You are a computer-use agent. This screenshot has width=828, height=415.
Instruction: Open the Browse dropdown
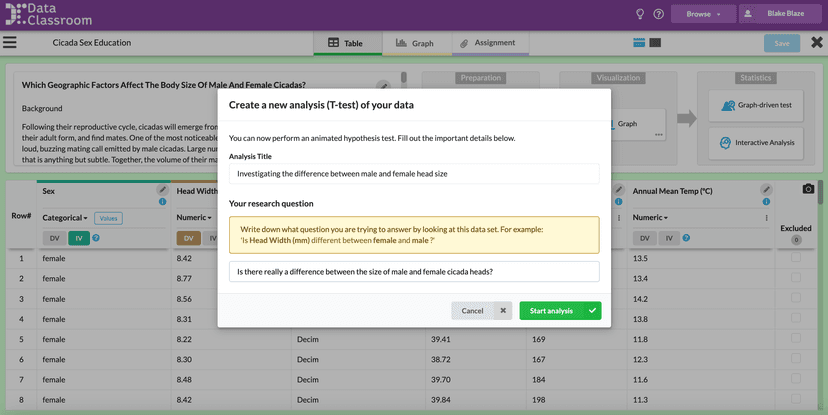coord(703,14)
